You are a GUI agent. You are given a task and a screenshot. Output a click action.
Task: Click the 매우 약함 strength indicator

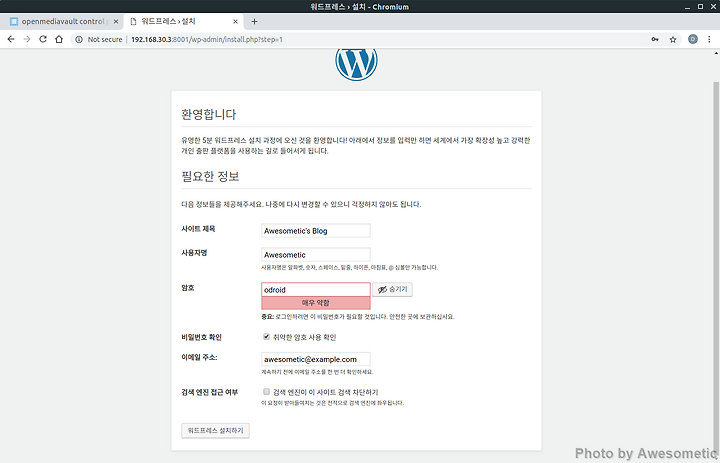click(316, 303)
